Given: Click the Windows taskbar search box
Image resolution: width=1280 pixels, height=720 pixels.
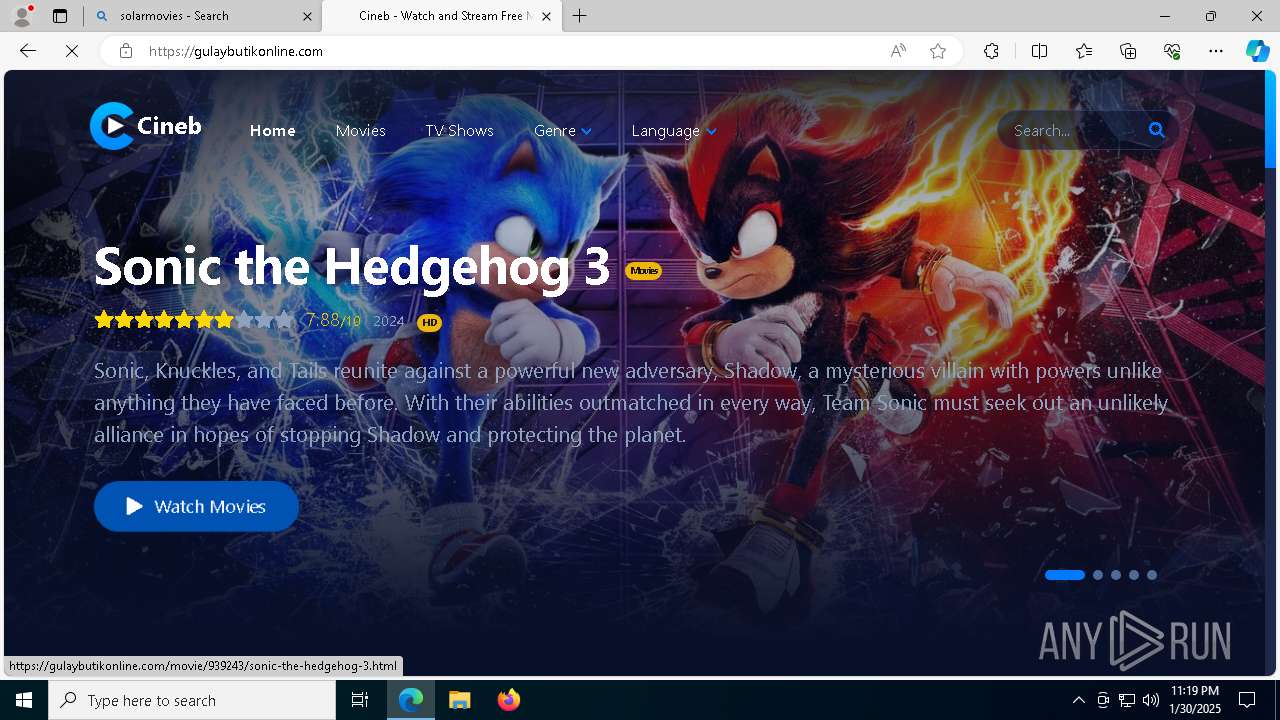Looking at the screenshot, I should 192,700.
